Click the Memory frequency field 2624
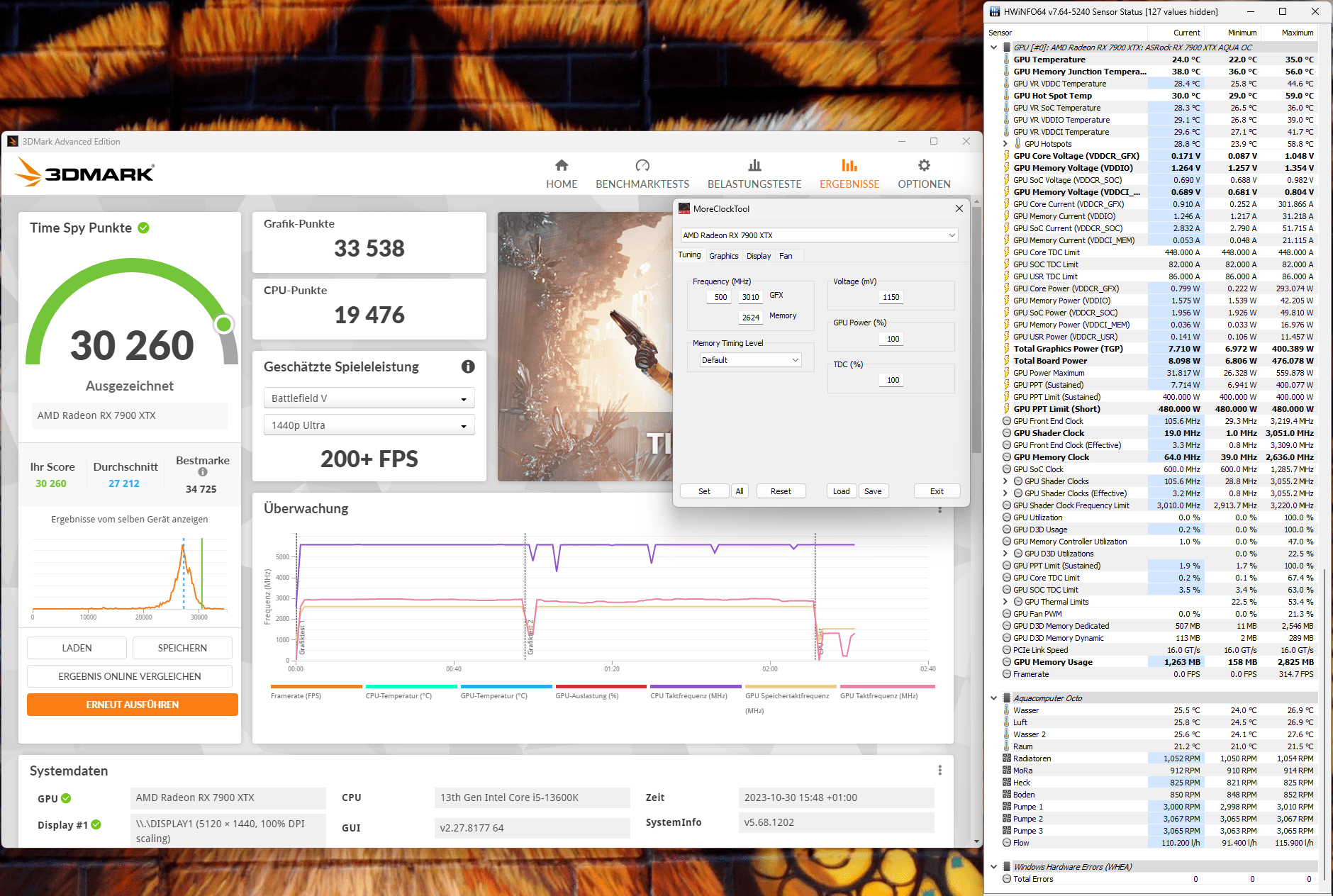1333x896 pixels. 750,318
